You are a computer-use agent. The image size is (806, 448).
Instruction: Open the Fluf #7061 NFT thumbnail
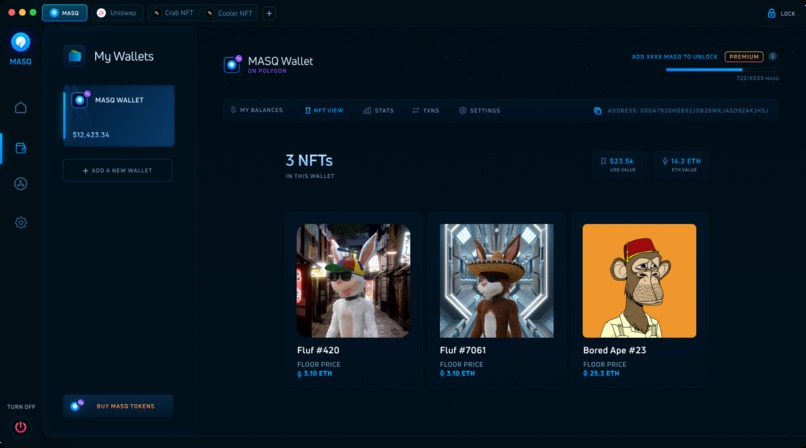point(497,281)
